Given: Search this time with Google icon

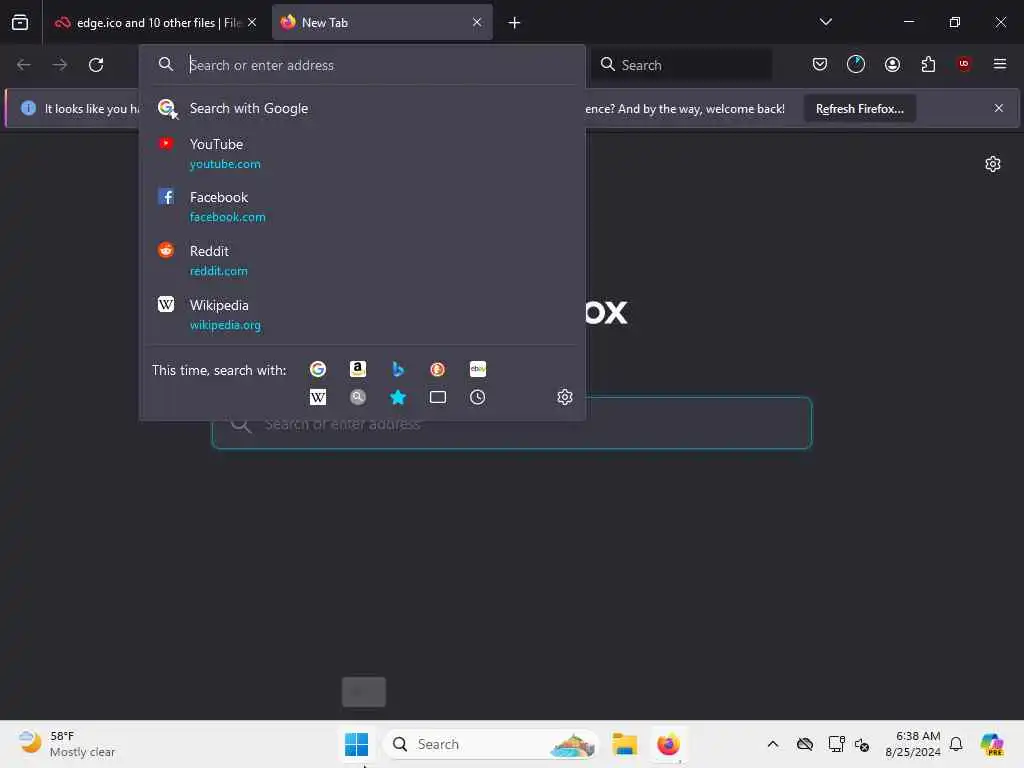Looking at the screenshot, I should coord(318,370).
